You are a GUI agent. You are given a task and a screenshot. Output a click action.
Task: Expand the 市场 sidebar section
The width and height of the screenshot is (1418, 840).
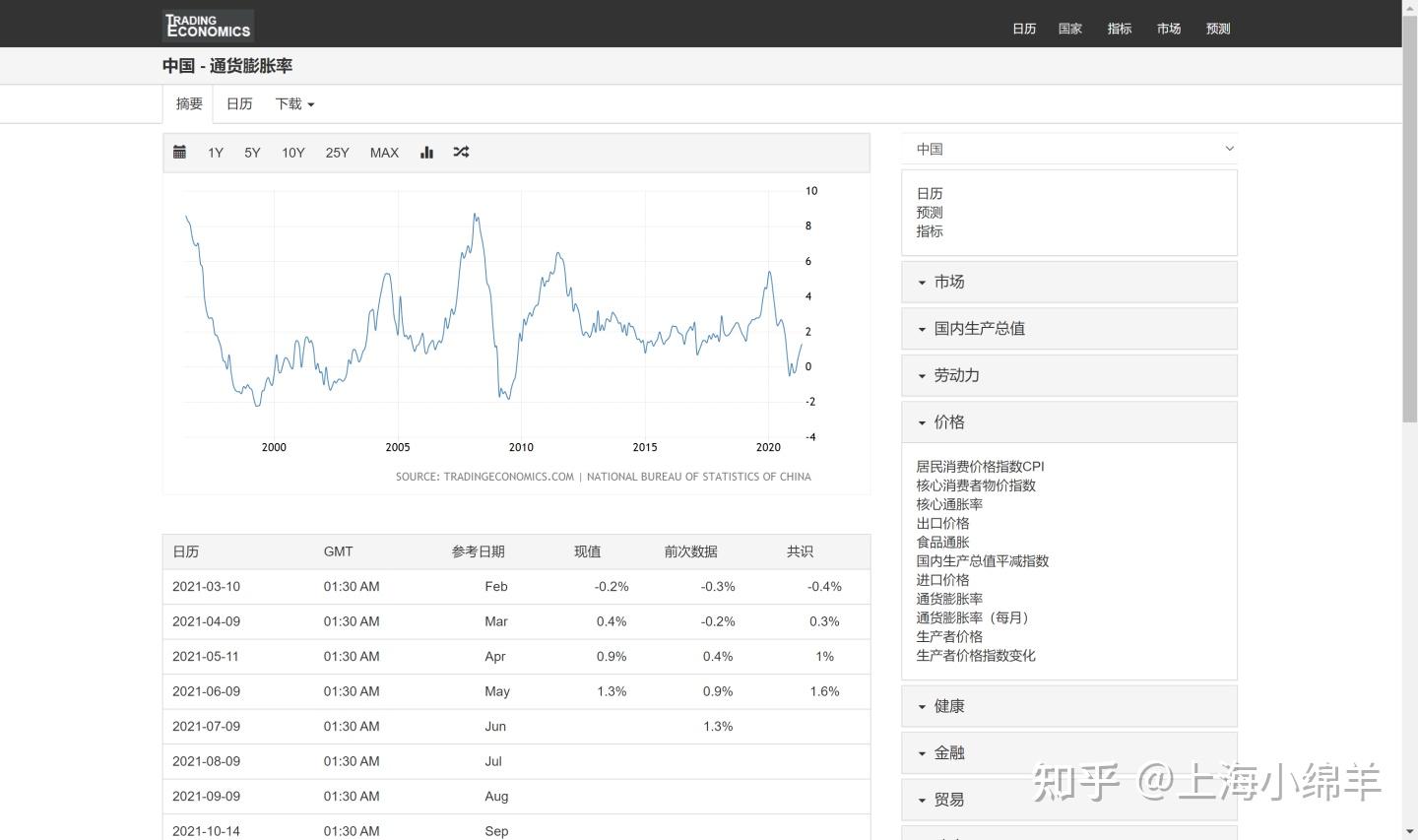click(949, 282)
